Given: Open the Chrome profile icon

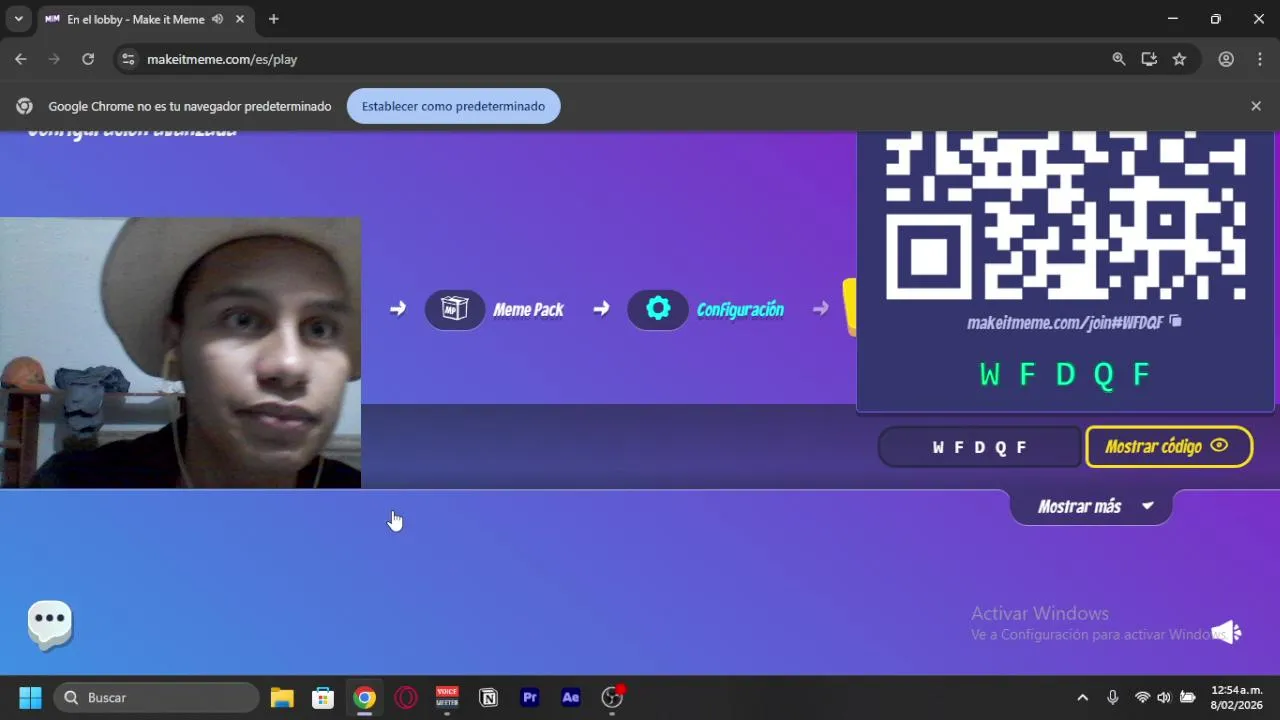Looking at the screenshot, I should click(x=1226, y=59).
